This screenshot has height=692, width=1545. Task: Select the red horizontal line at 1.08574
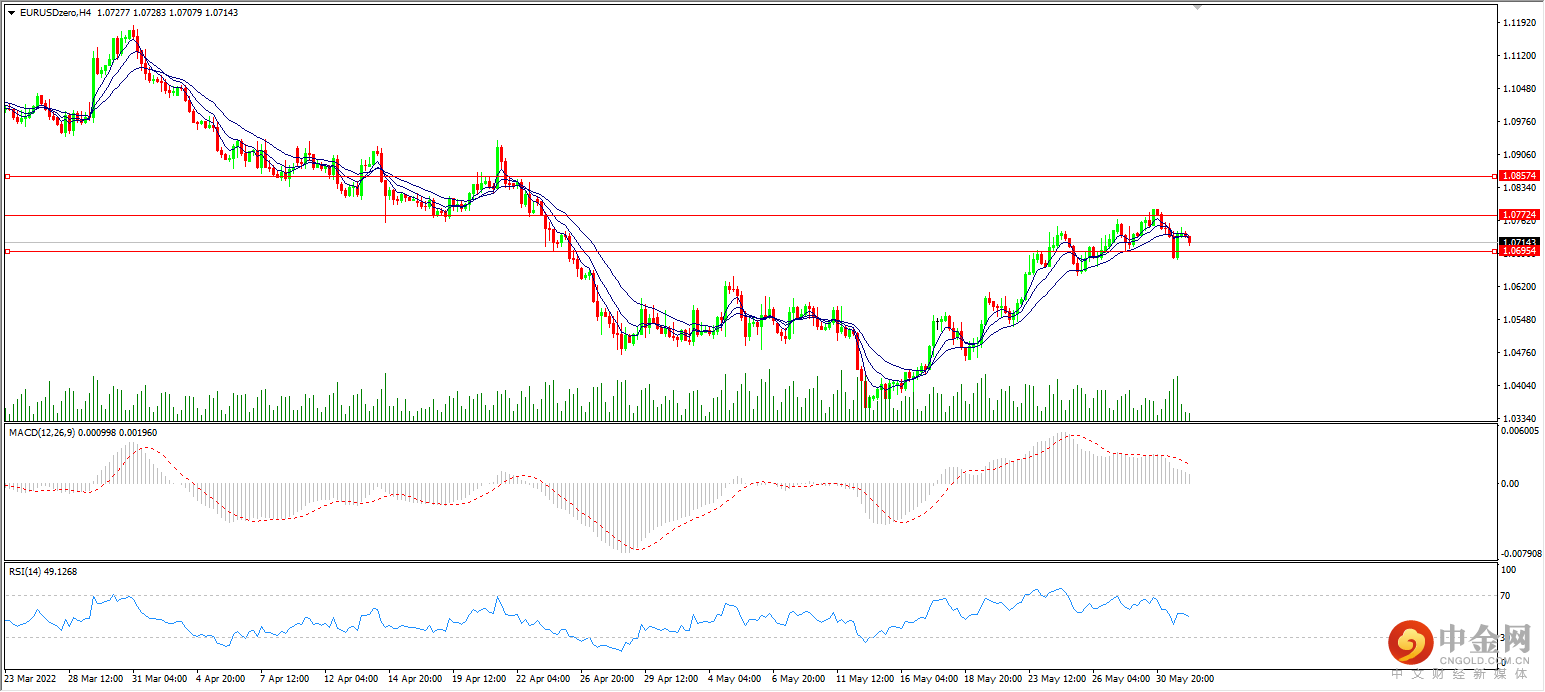(x=750, y=176)
